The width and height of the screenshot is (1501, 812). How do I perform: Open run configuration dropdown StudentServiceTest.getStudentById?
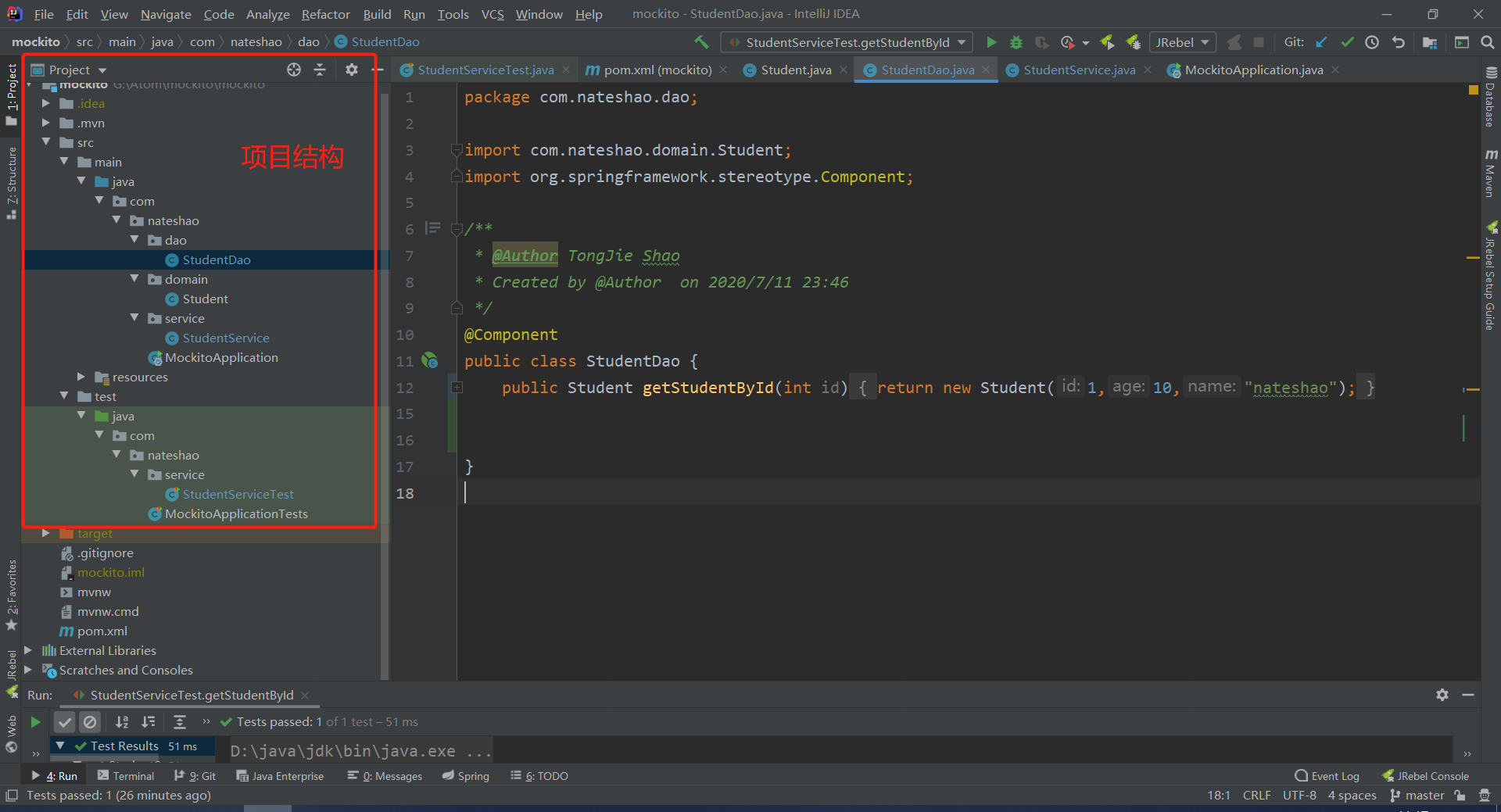tap(847, 42)
